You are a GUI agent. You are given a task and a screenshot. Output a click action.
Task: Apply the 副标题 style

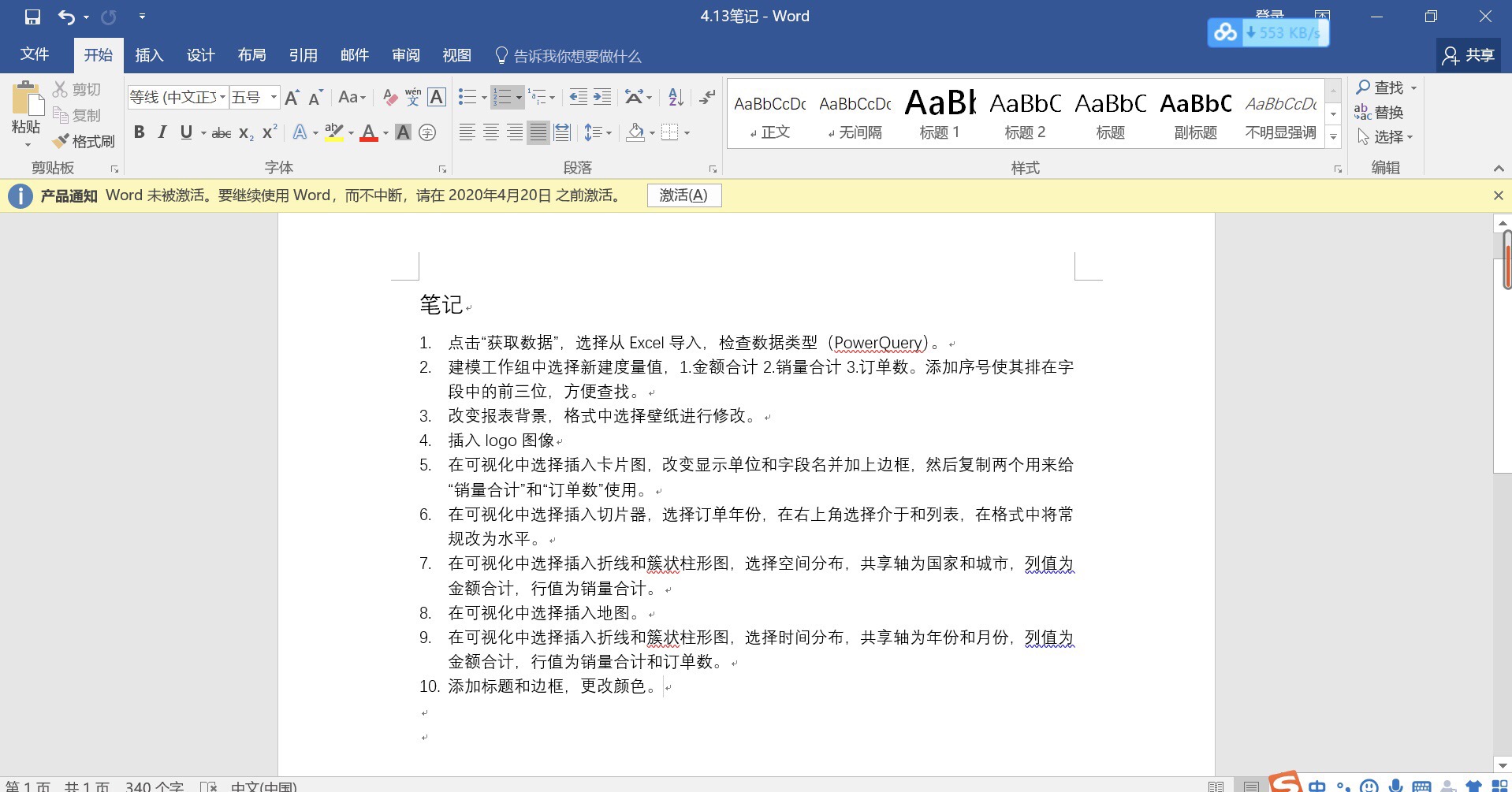click(1195, 113)
